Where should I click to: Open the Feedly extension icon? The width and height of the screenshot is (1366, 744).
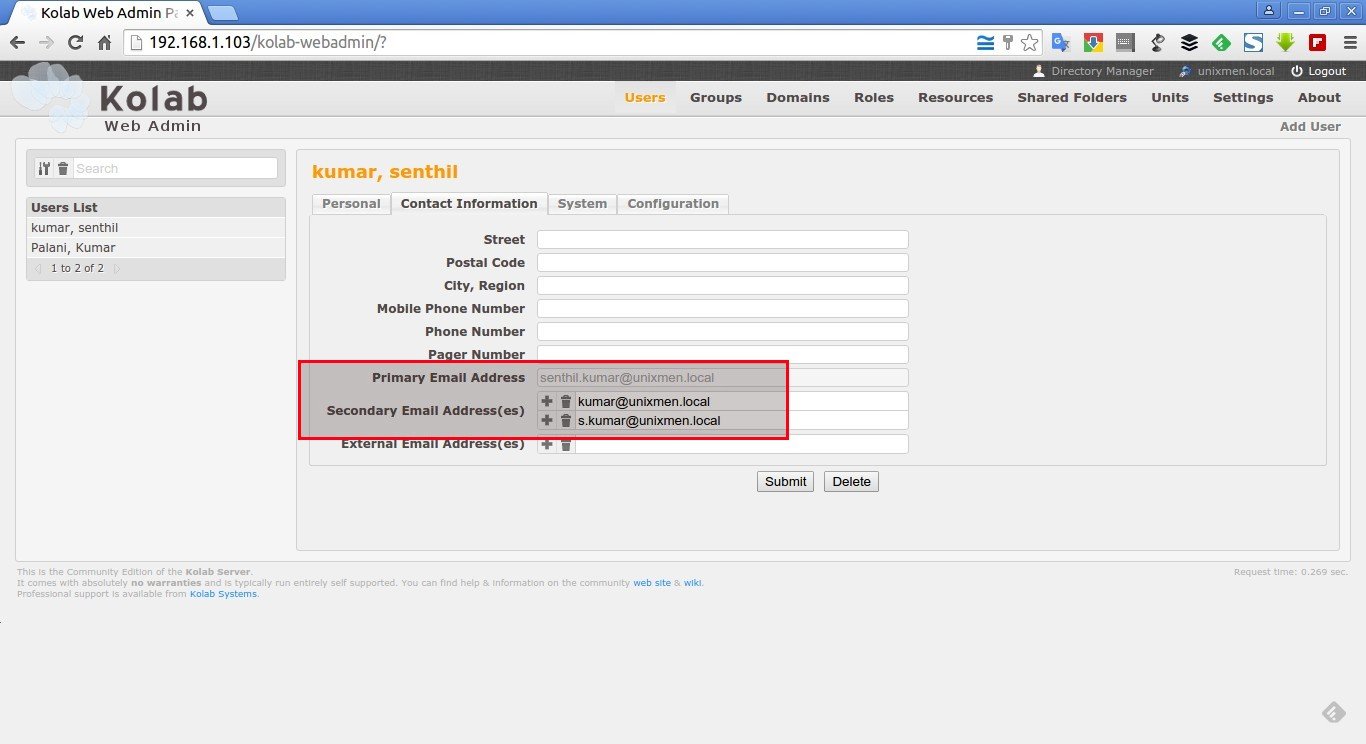point(1221,43)
